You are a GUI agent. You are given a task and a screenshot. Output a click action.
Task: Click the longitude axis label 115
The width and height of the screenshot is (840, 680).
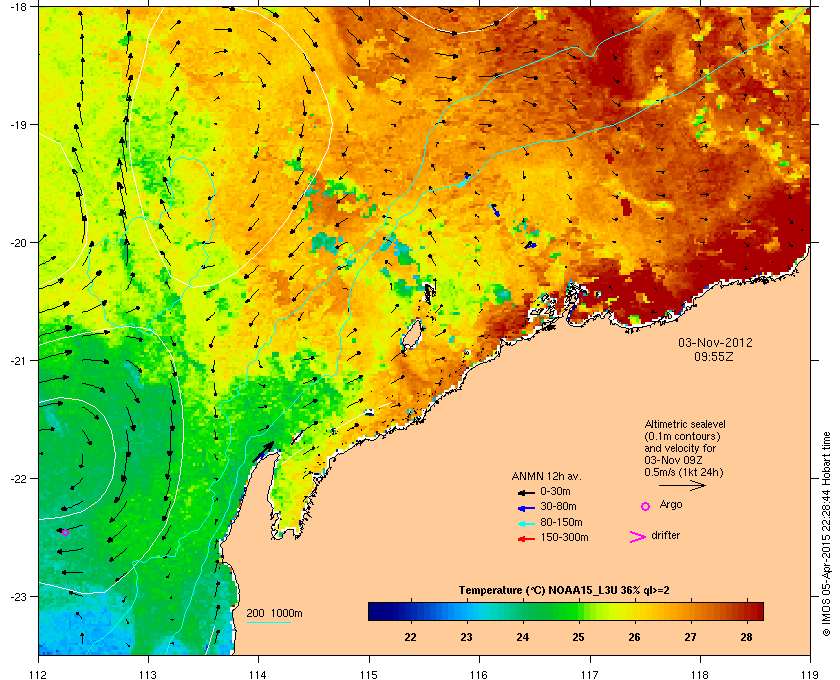tap(369, 674)
